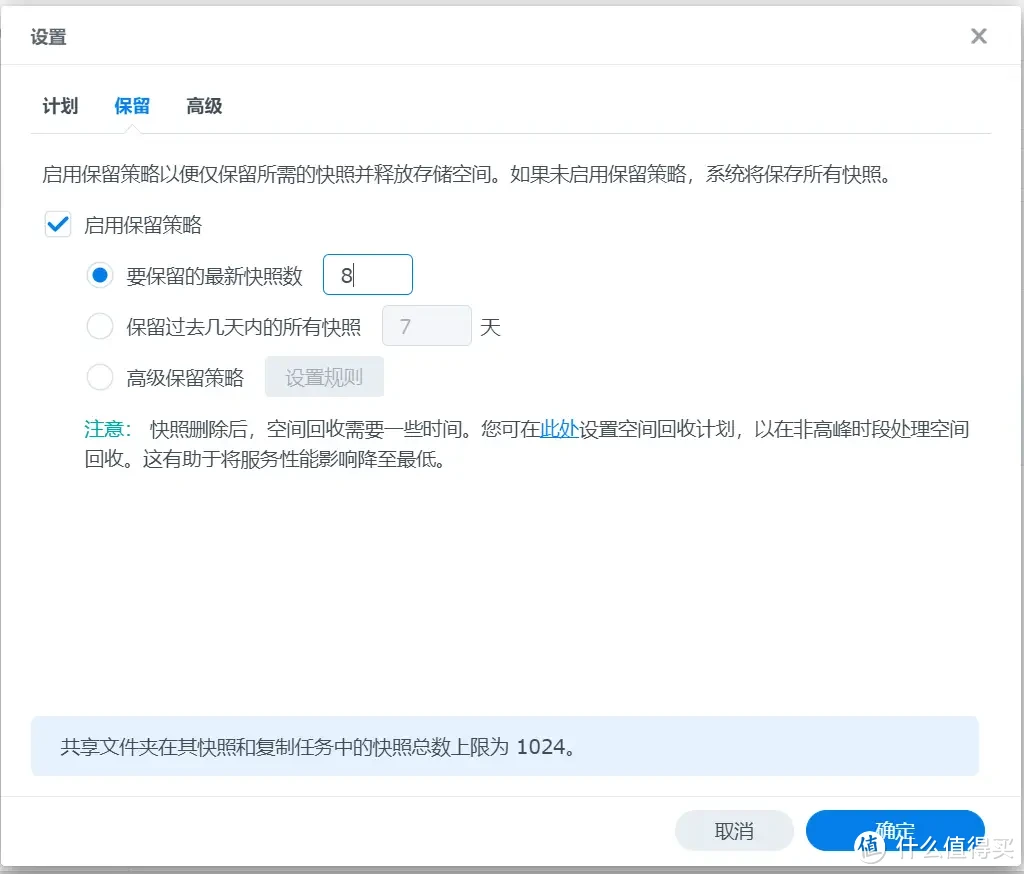The image size is (1024, 874).
Task: Switch to the 计划 tab
Action: coord(60,106)
